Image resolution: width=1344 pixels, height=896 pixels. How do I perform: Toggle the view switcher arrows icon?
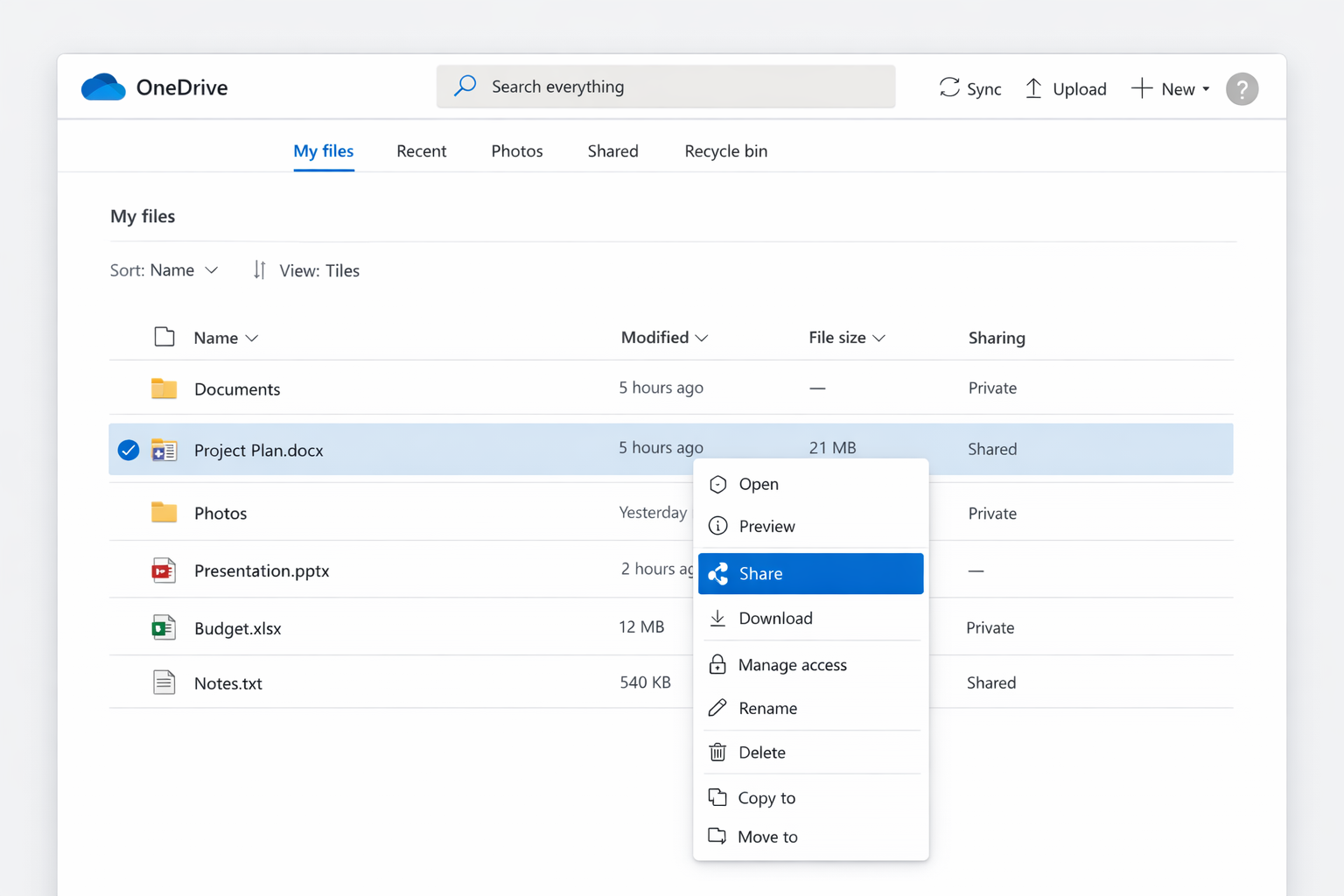pyautogui.click(x=259, y=270)
